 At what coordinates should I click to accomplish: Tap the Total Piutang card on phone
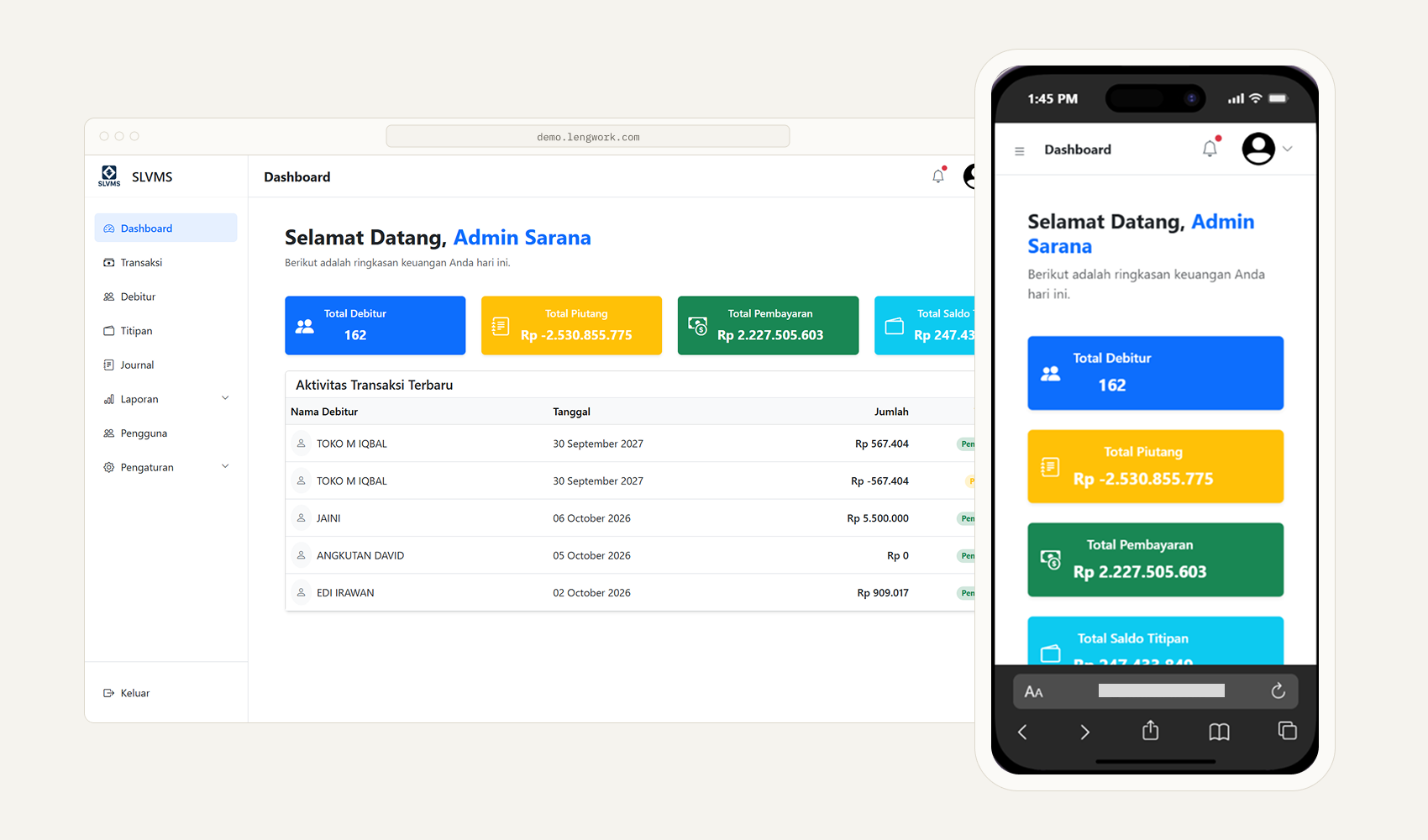point(1155,466)
